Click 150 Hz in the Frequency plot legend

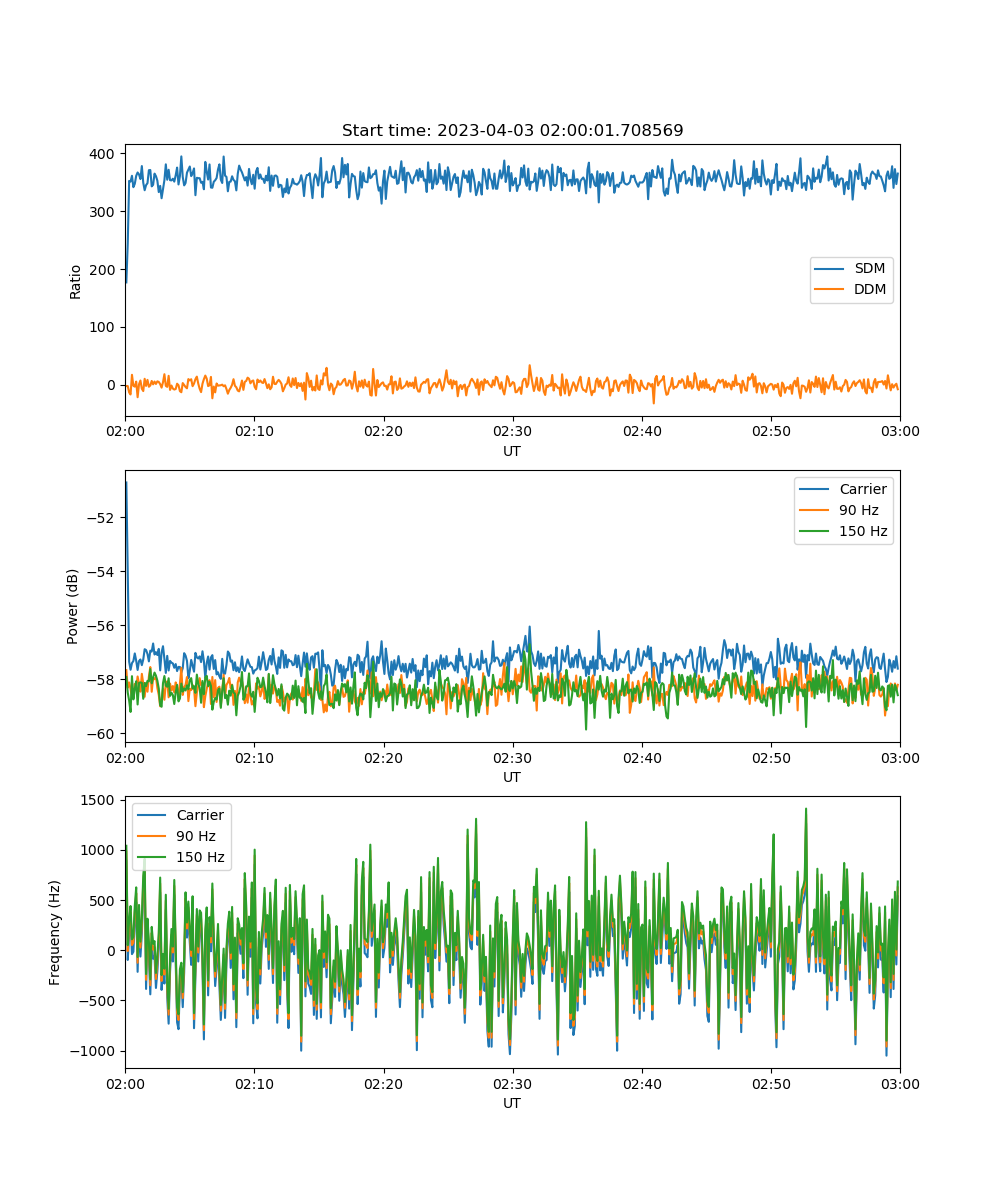click(200, 857)
